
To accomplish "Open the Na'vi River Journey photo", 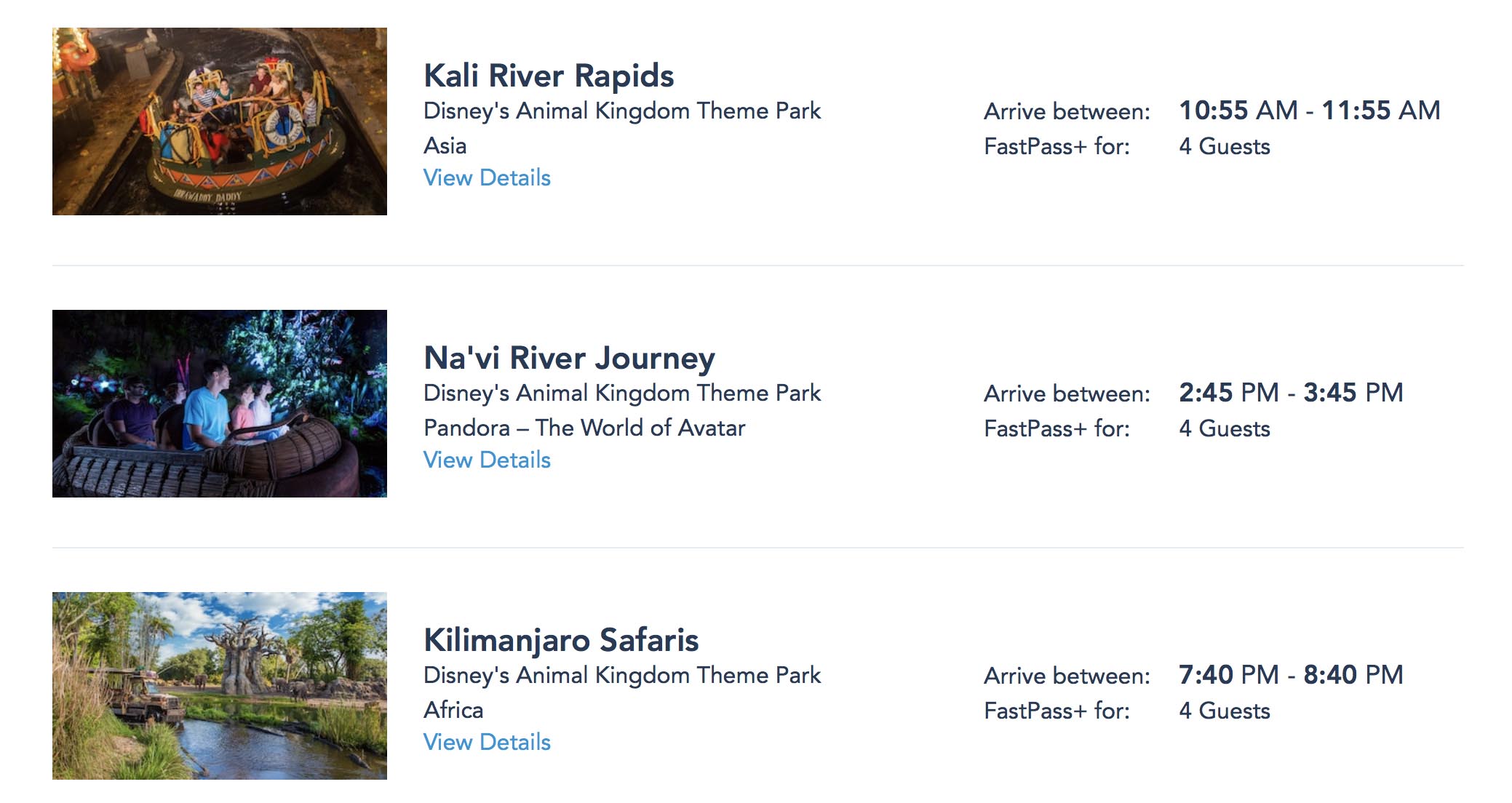I will [x=219, y=404].
